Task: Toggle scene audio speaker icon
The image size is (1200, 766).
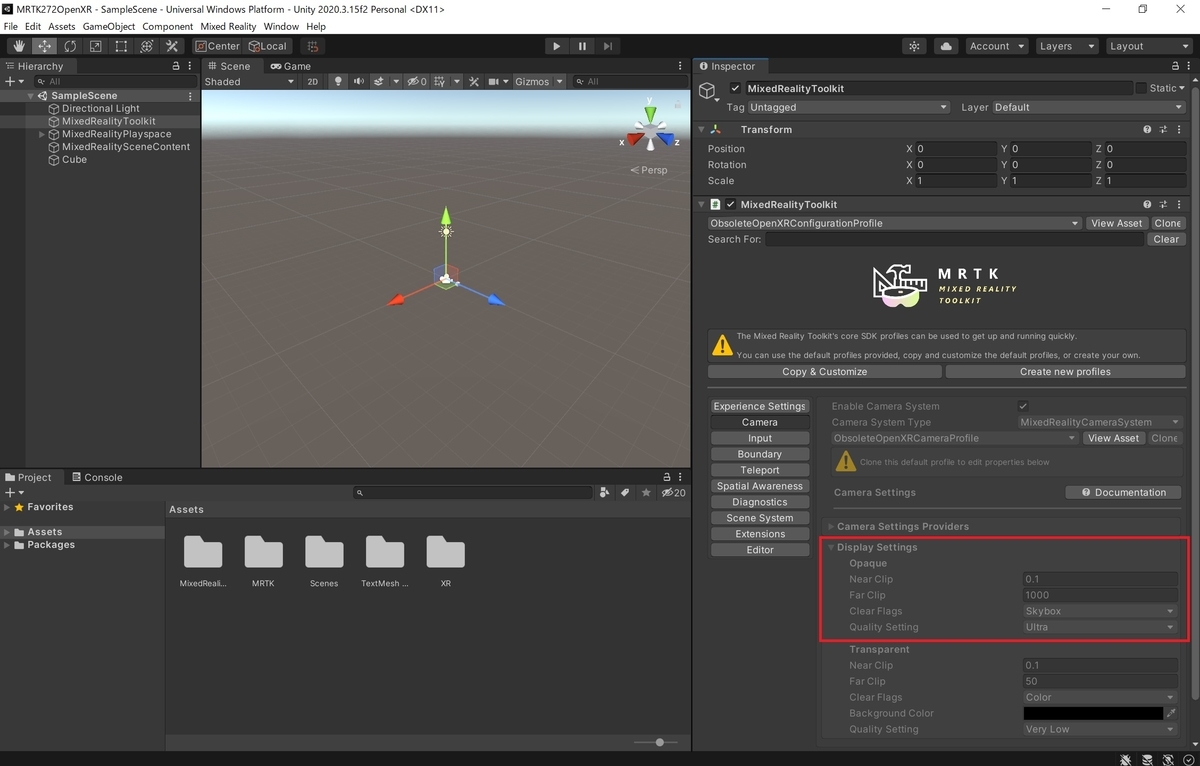Action: pyautogui.click(x=358, y=81)
